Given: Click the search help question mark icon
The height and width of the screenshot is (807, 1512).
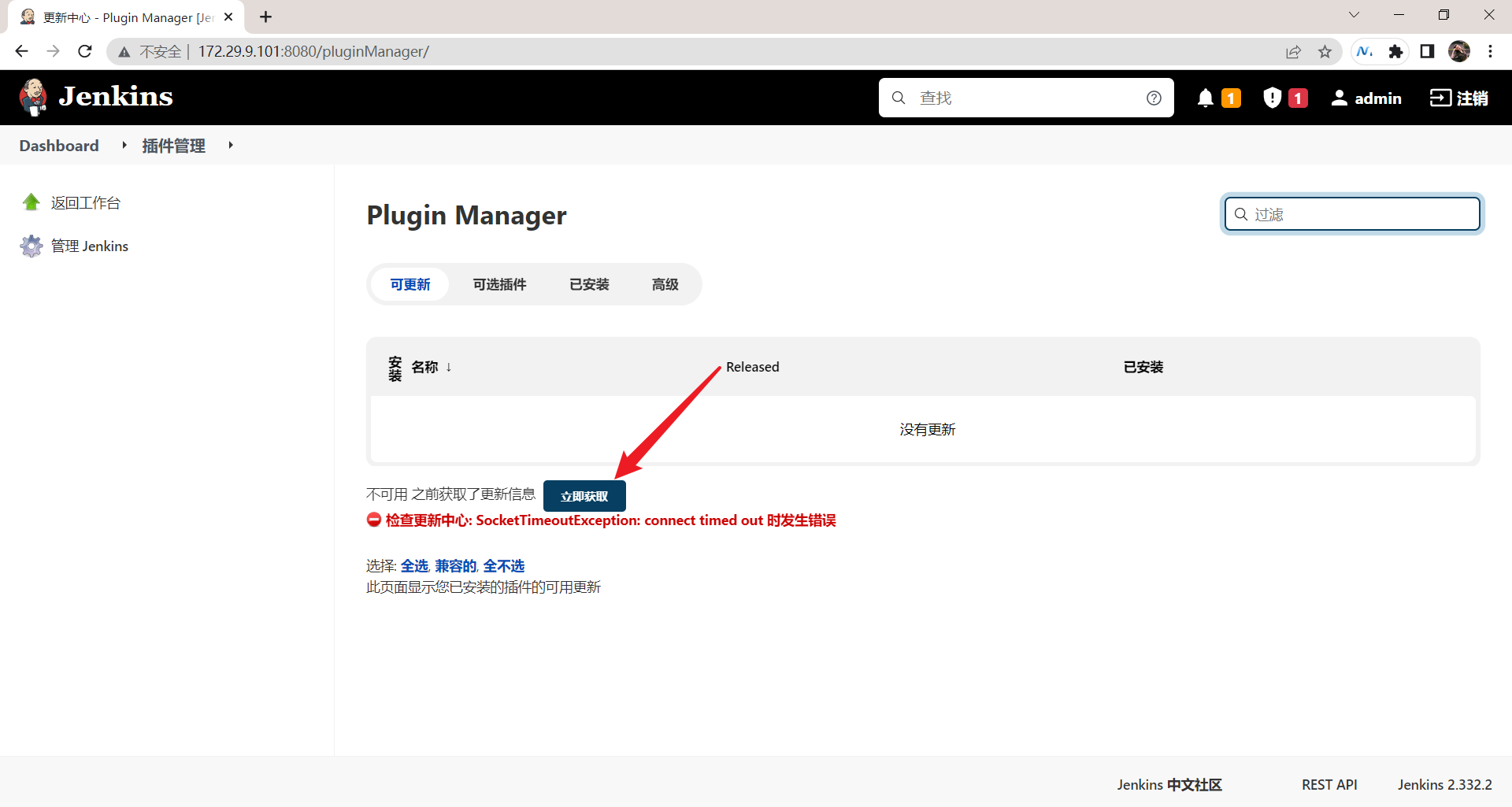Looking at the screenshot, I should click(1154, 98).
